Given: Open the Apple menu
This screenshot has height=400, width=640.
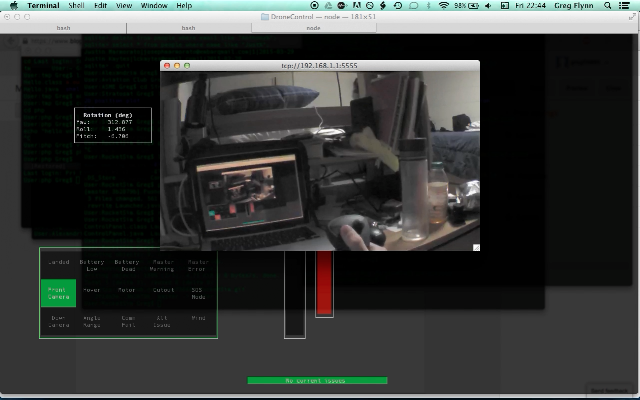Looking at the screenshot, I should pyautogui.click(x=14, y=5).
